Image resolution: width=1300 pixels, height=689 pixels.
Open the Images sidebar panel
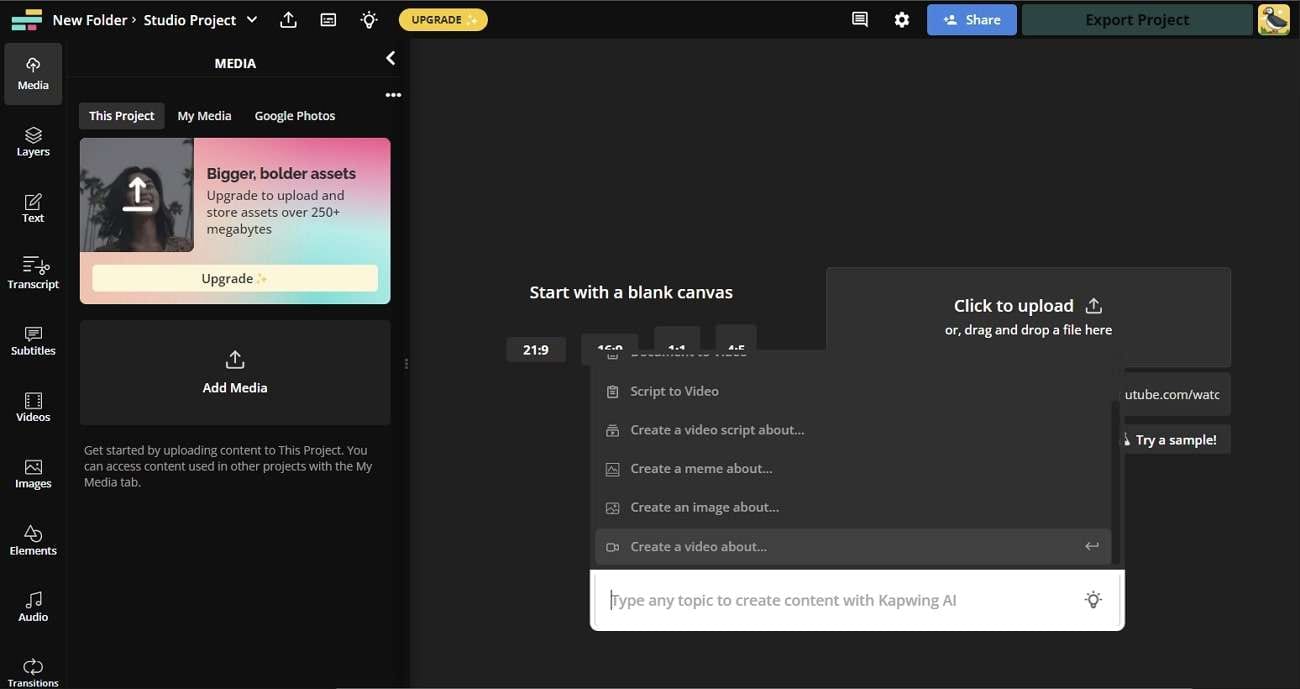[x=33, y=474]
